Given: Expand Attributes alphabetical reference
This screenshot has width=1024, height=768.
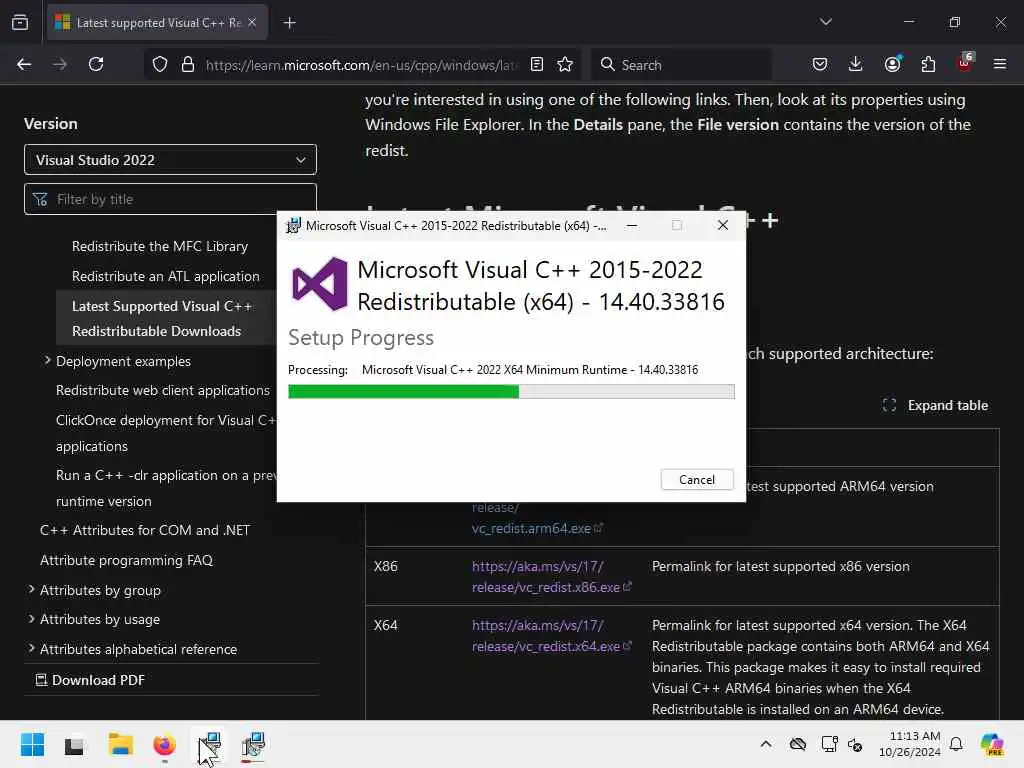Looking at the screenshot, I should pyautogui.click(x=31, y=648).
